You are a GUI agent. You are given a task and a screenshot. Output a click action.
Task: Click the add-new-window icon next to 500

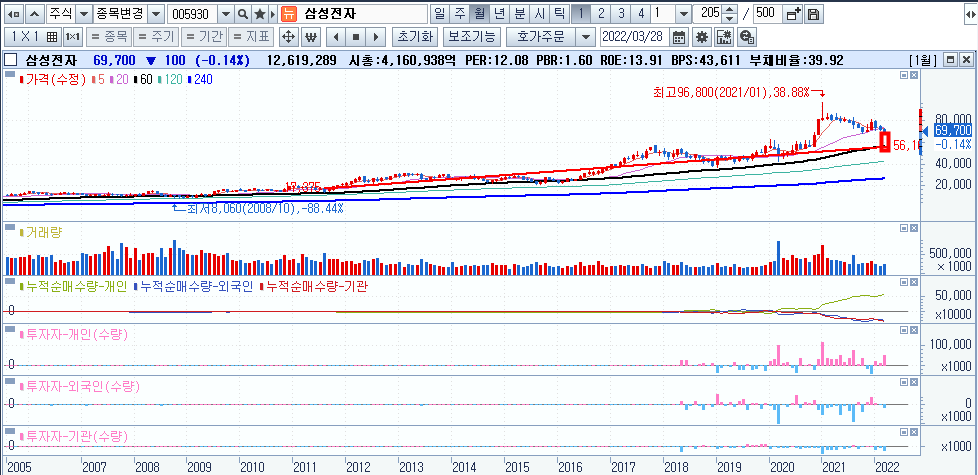coord(793,14)
